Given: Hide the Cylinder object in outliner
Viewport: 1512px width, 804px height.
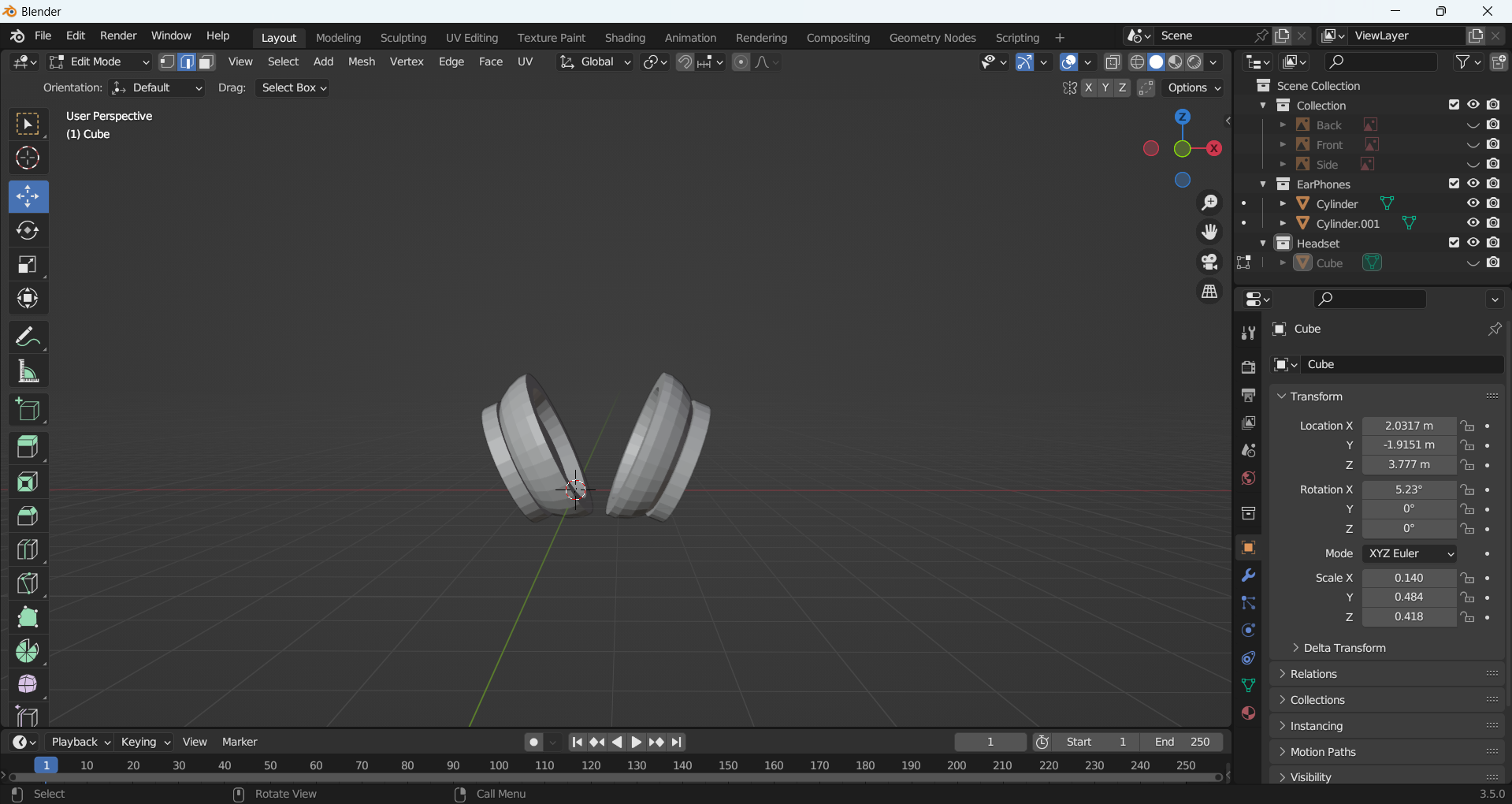Looking at the screenshot, I should click(1473, 203).
